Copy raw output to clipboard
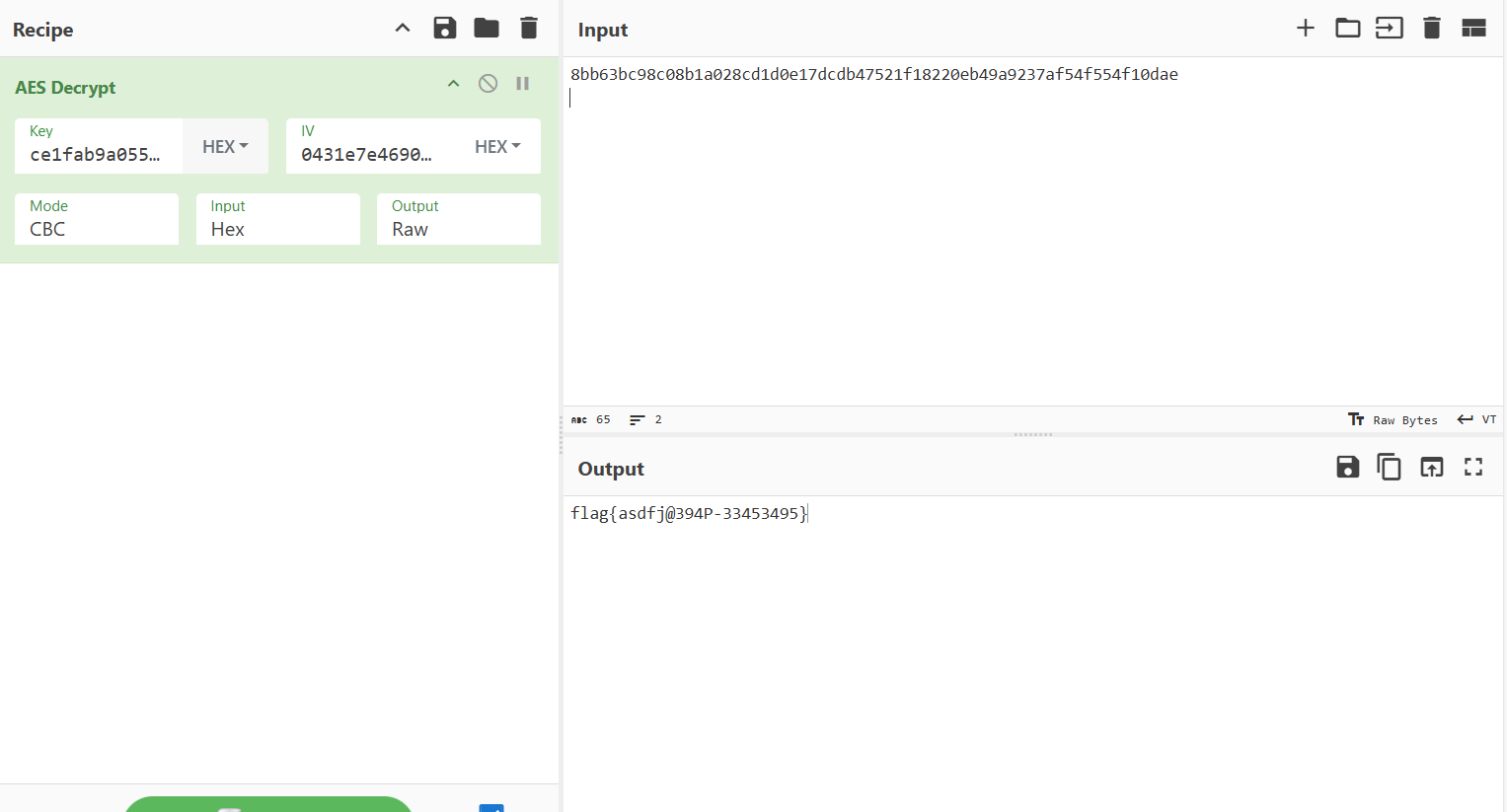The width and height of the screenshot is (1507, 812). (x=1390, y=467)
